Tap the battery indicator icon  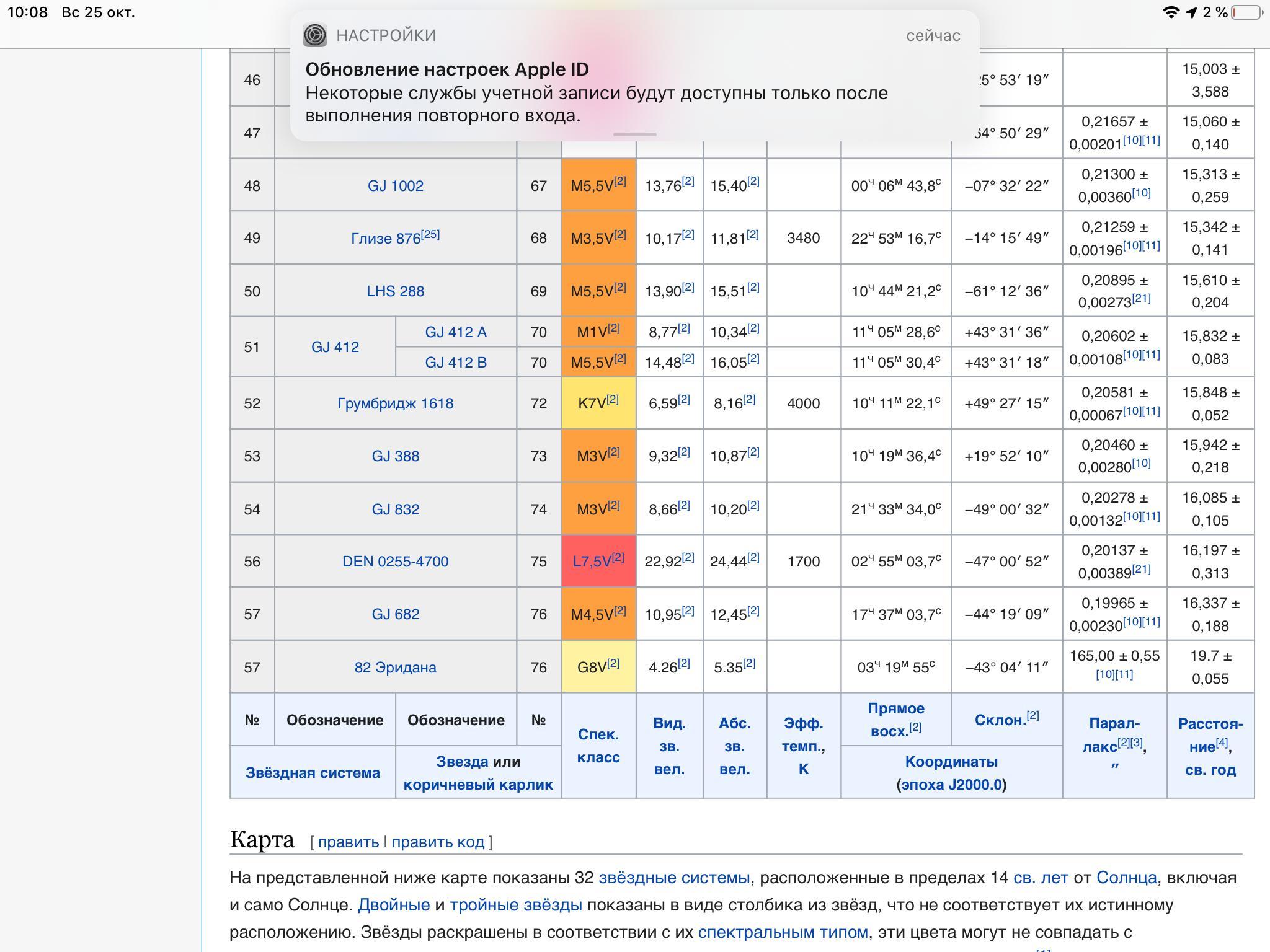click(1248, 12)
